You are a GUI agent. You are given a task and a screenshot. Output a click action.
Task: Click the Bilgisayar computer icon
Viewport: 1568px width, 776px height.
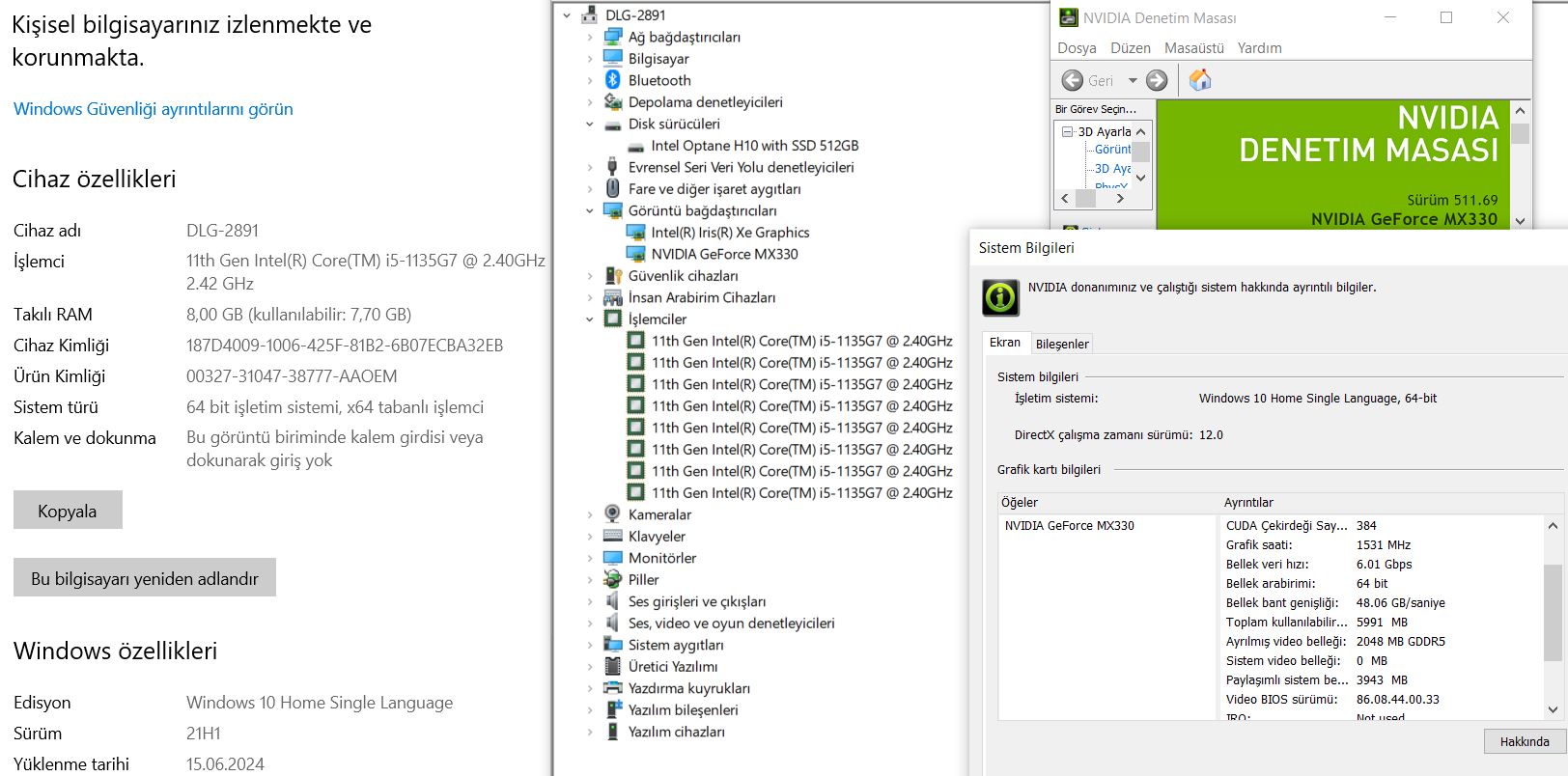point(612,58)
